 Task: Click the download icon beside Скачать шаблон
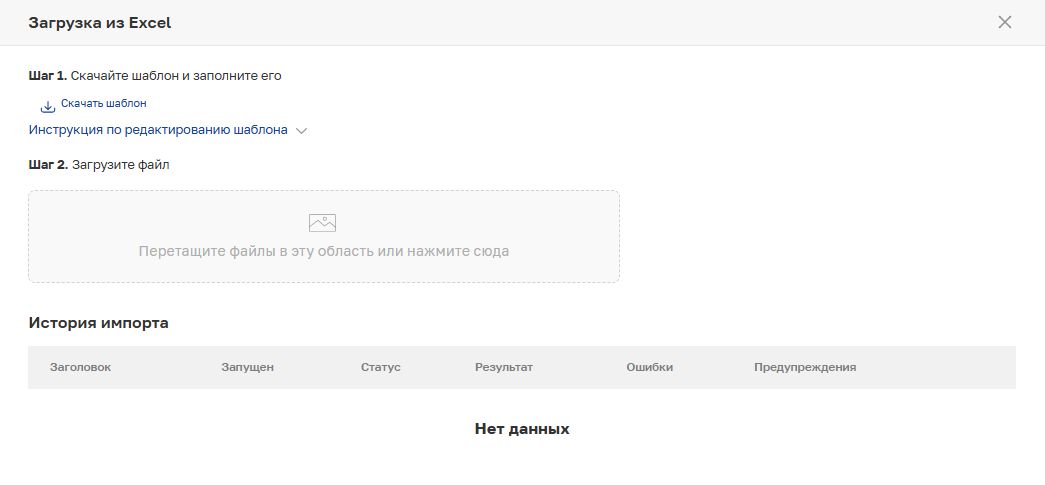(x=47, y=106)
